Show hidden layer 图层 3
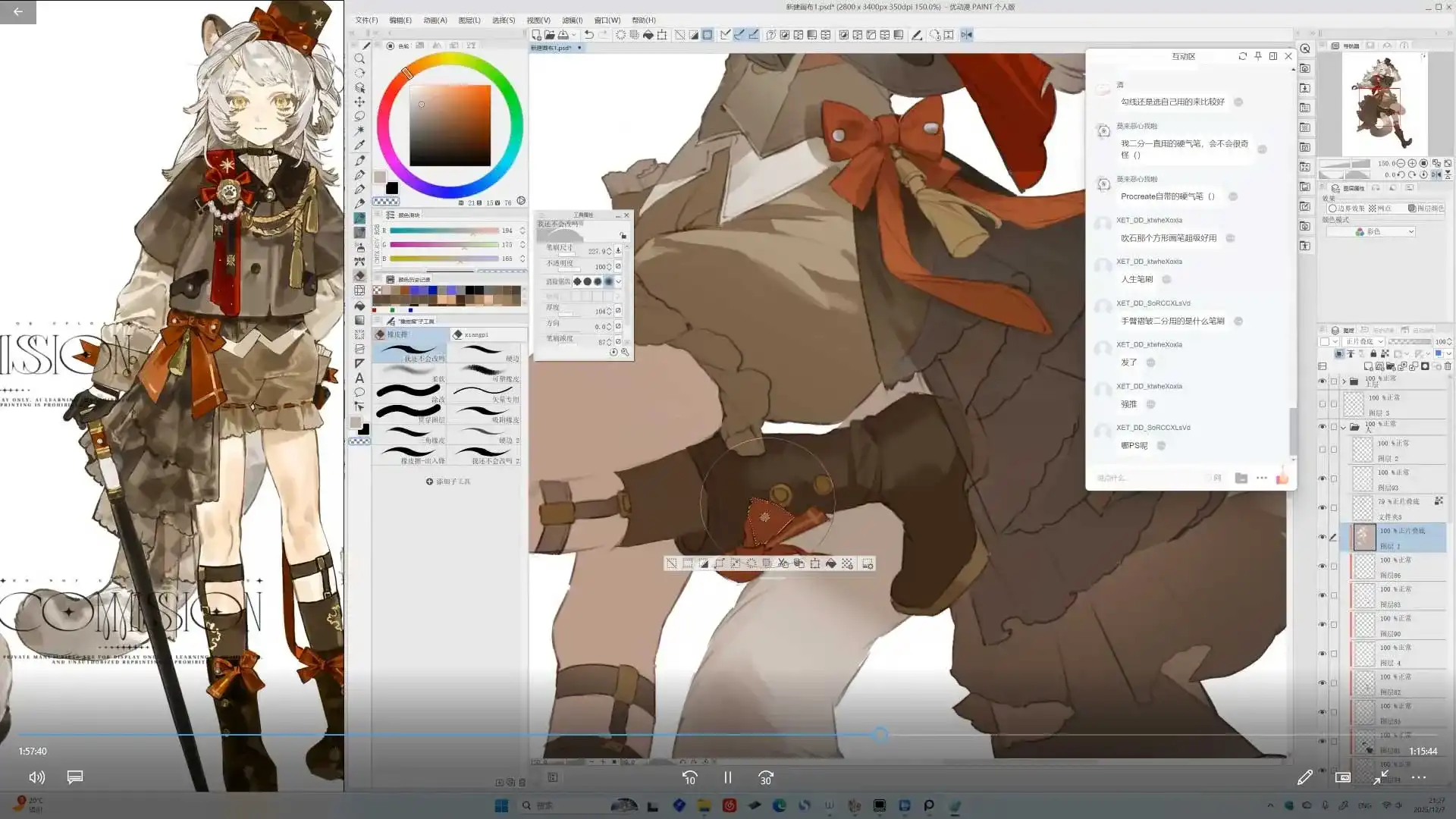1456x819 pixels. tap(1323, 404)
